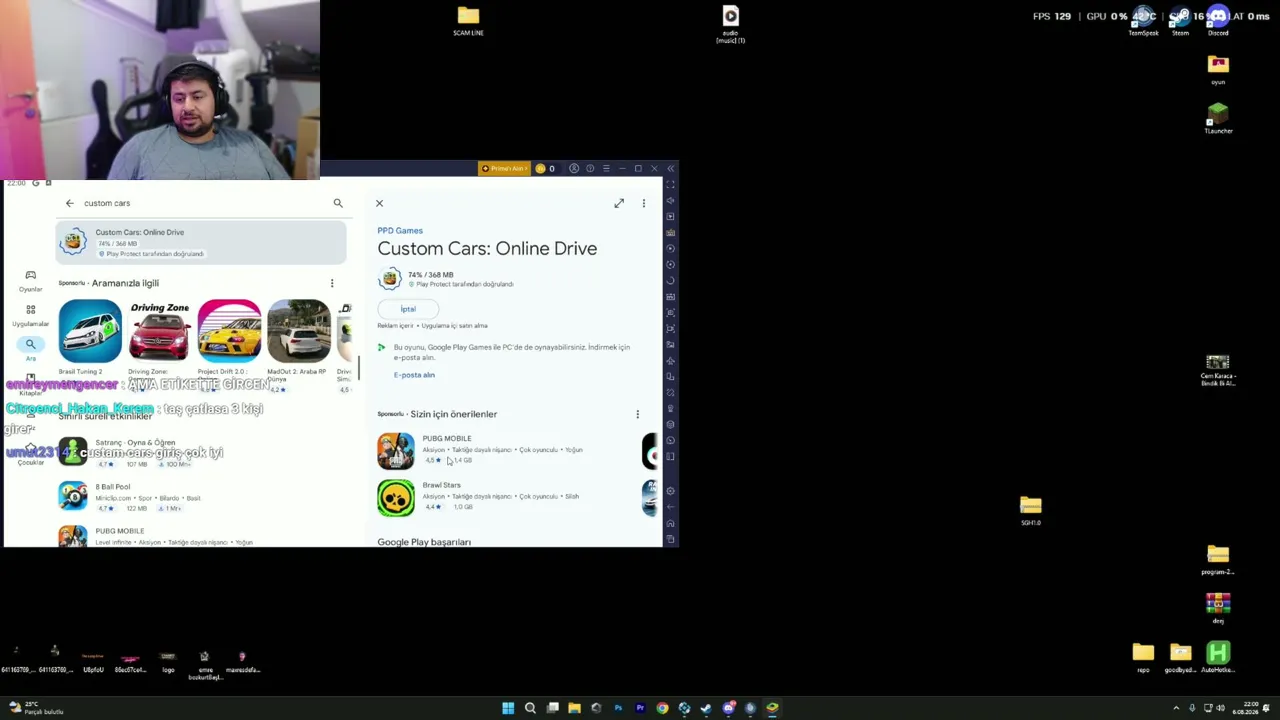The width and height of the screenshot is (1280, 720).
Task: Launch the Steam desktop shortcut
Action: click(x=1181, y=21)
